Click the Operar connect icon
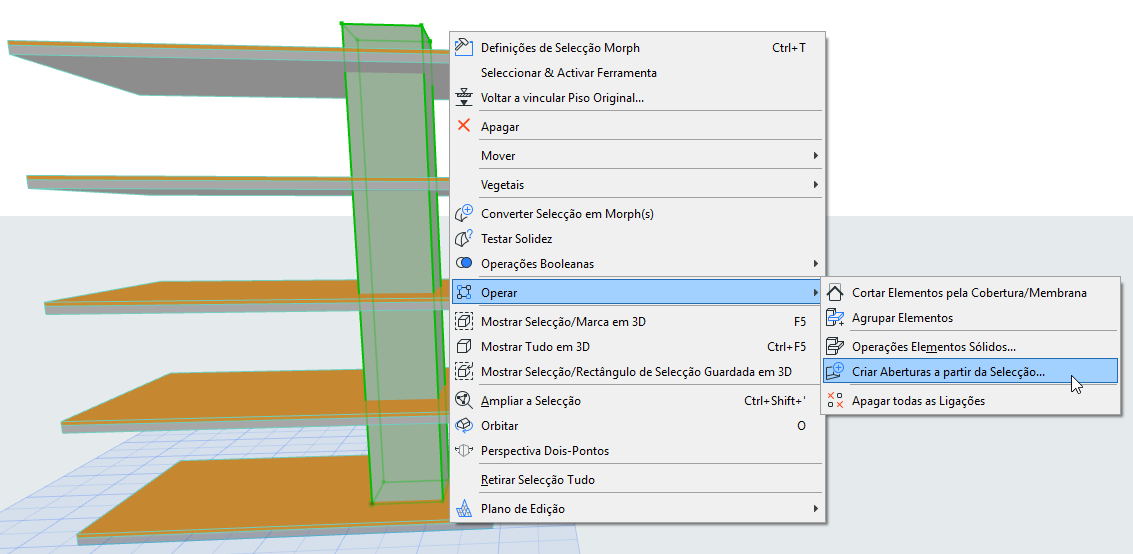 [x=464, y=293]
